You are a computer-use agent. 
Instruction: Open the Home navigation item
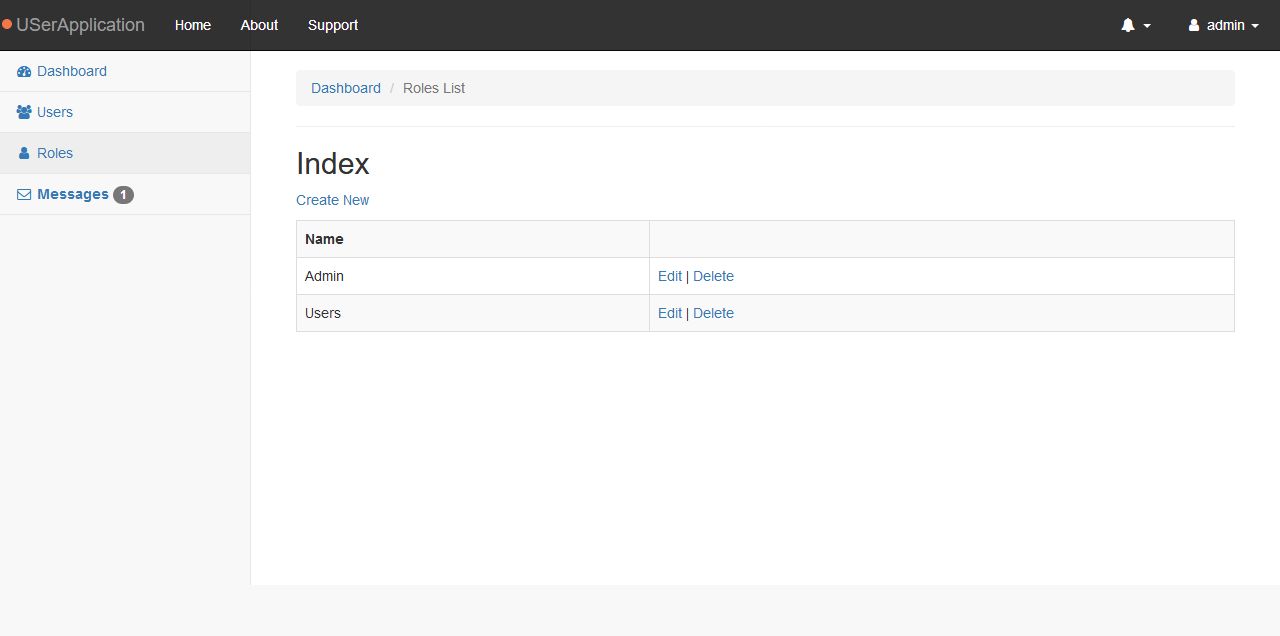coord(193,25)
